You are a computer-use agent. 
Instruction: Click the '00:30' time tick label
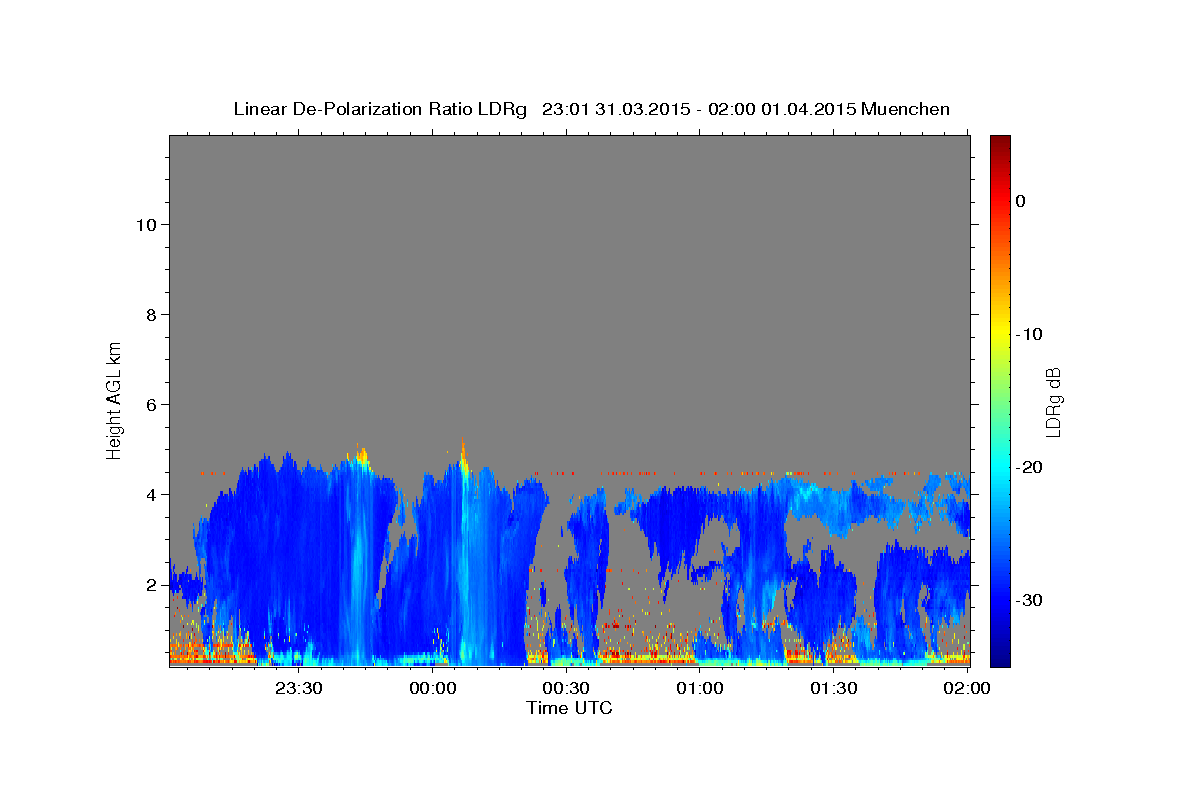click(x=567, y=688)
